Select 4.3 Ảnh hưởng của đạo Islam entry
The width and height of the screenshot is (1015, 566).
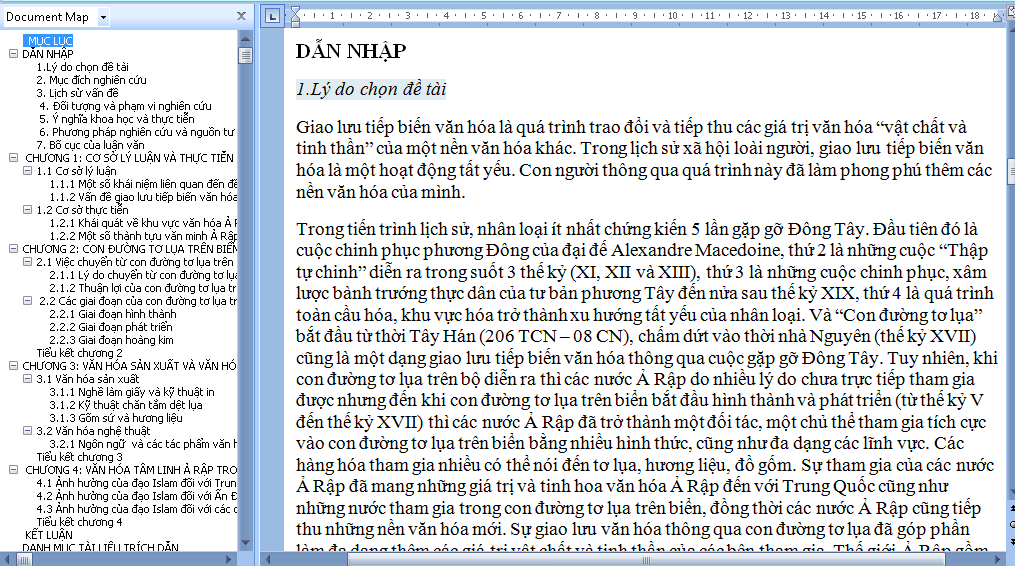(137, 508)
